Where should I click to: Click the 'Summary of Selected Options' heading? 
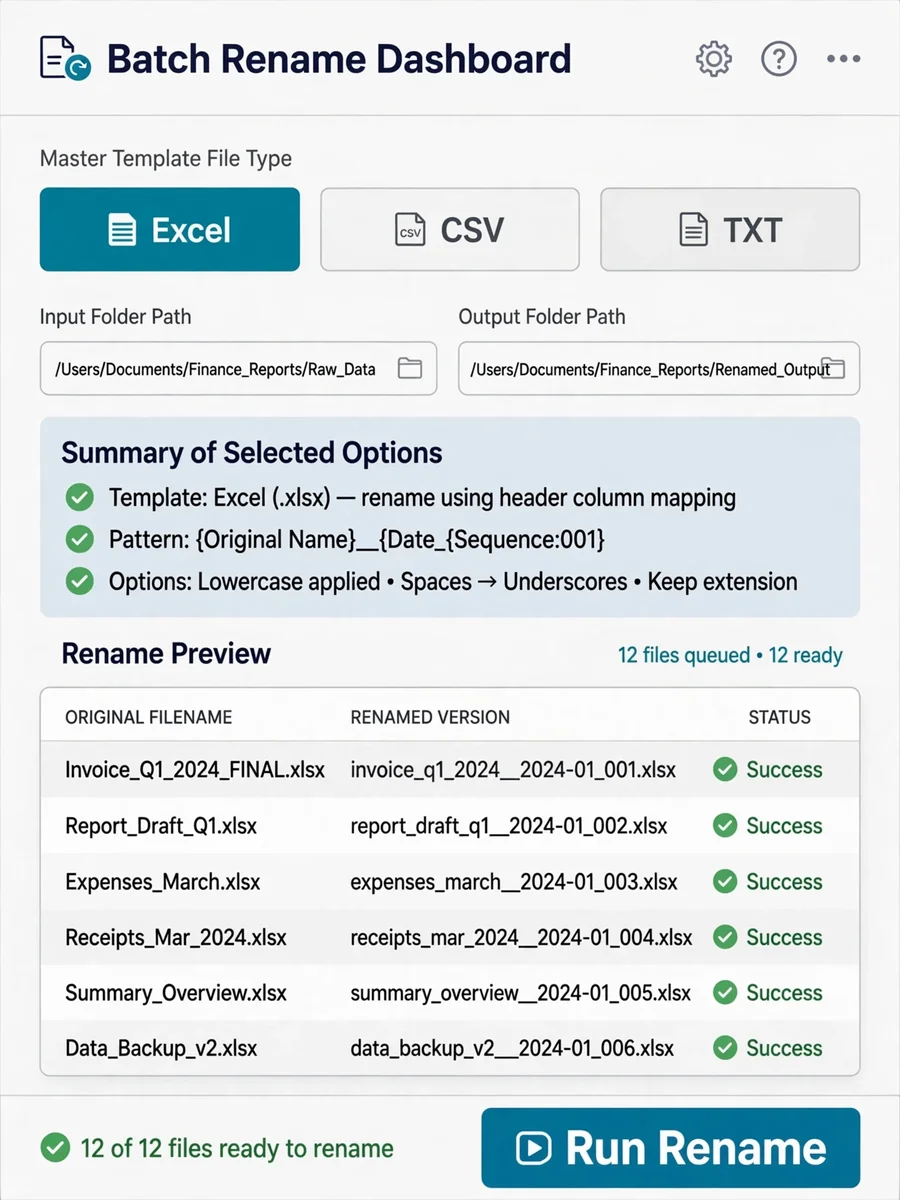pyautogui.click(x=252, y=452)
